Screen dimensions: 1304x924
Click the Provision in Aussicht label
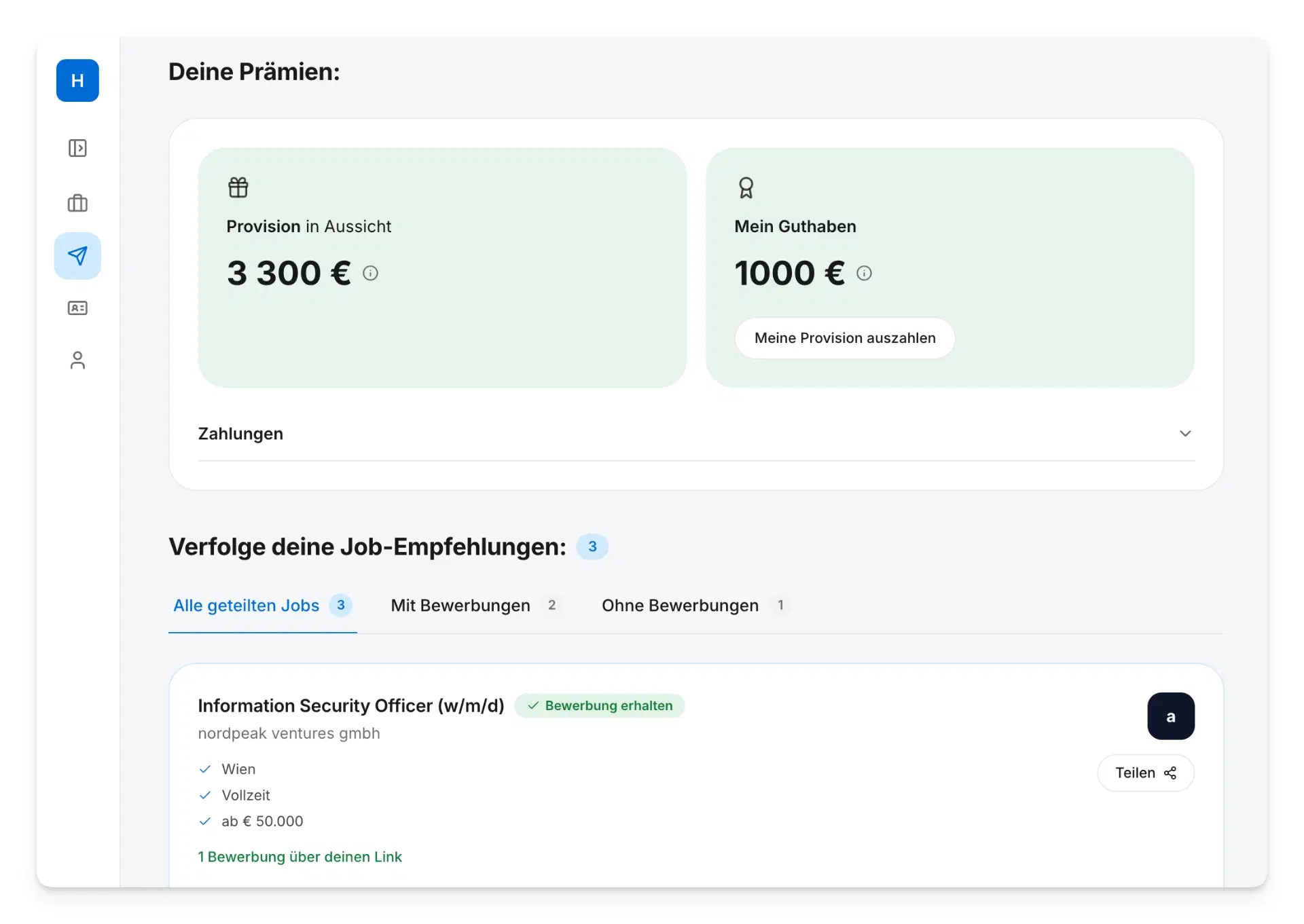coord(309,226)
